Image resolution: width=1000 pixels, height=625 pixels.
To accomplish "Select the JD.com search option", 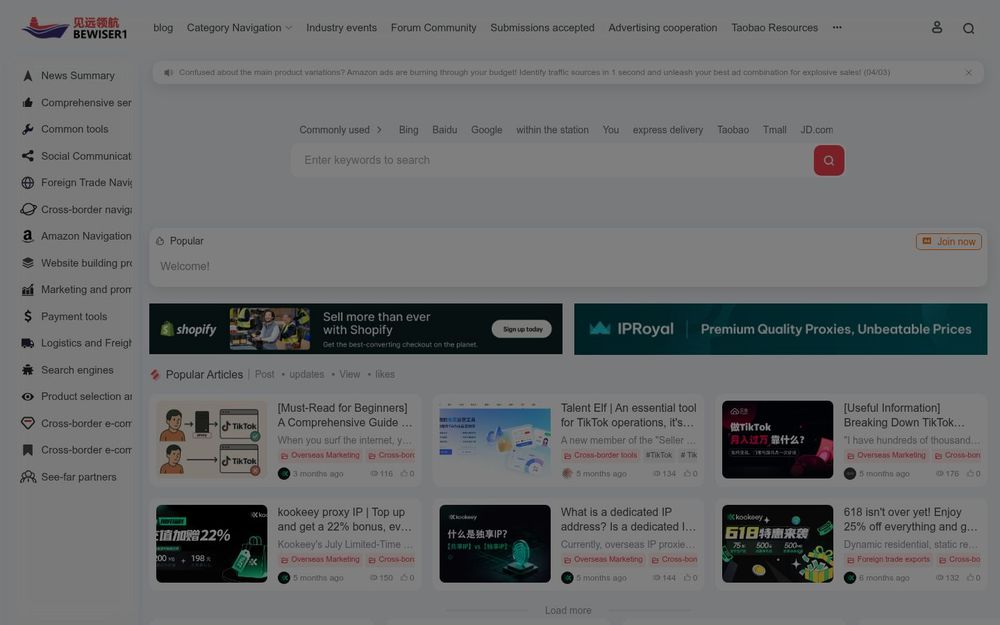I will (816, 130).
